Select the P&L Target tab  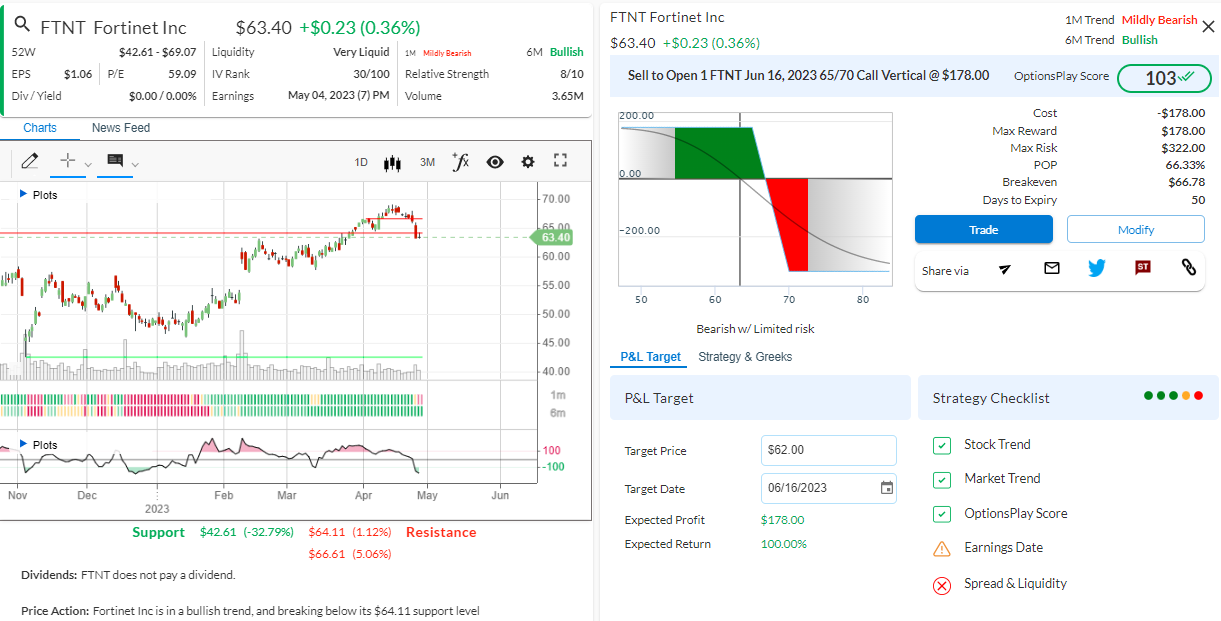(650, 357)
